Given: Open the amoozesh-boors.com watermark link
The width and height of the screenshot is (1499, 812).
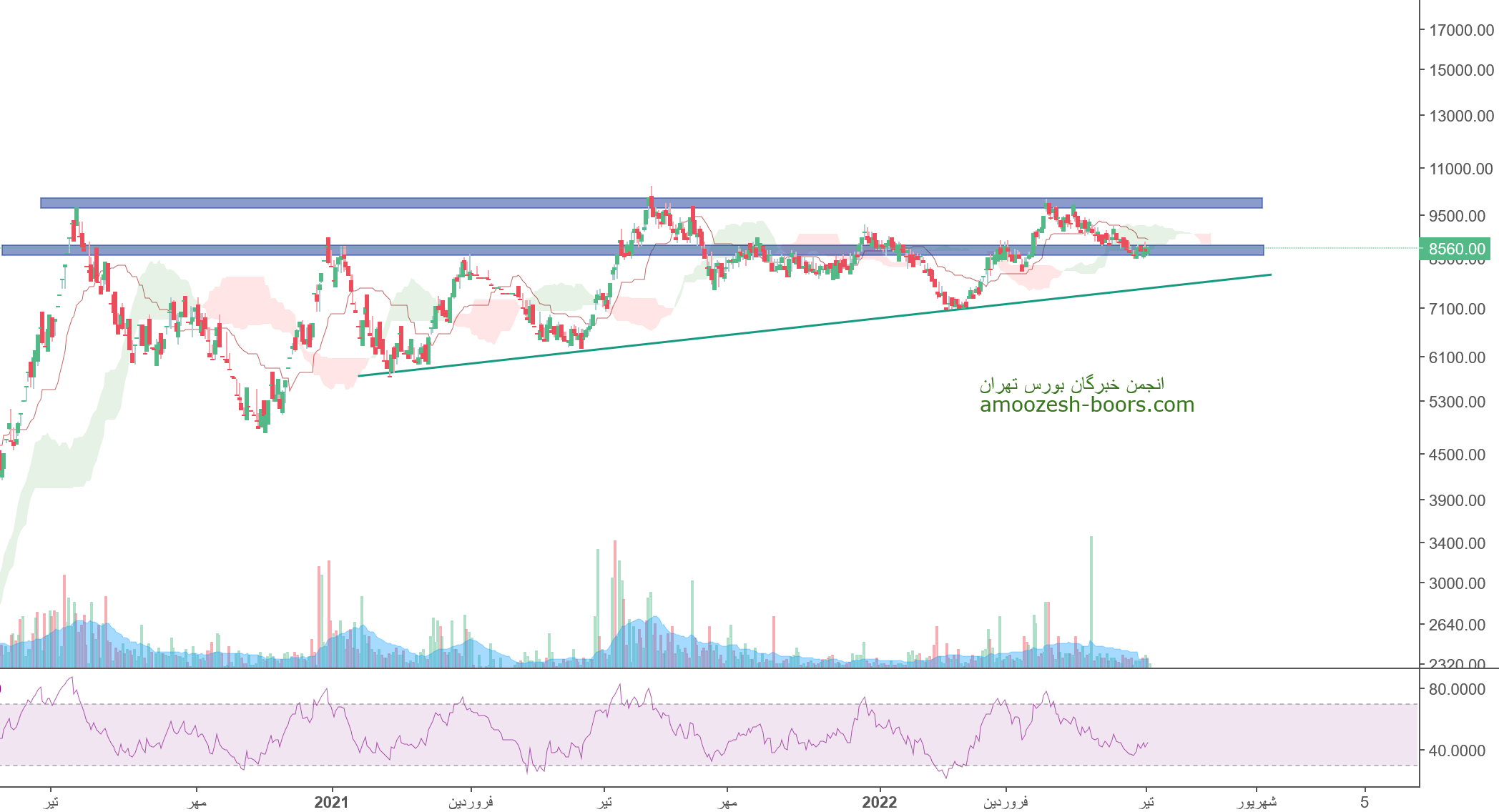Looking at the screenshot, I should [x=1086, y=405].
